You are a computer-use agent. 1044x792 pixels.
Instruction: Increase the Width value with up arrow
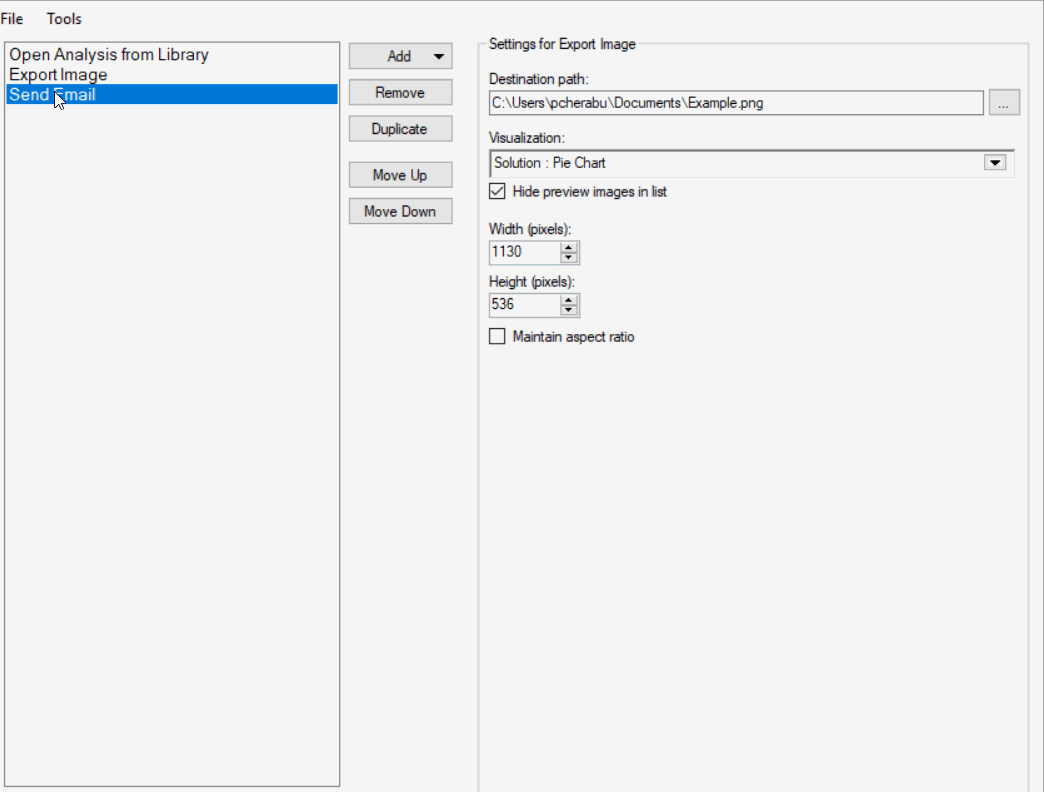coord(569,247)
